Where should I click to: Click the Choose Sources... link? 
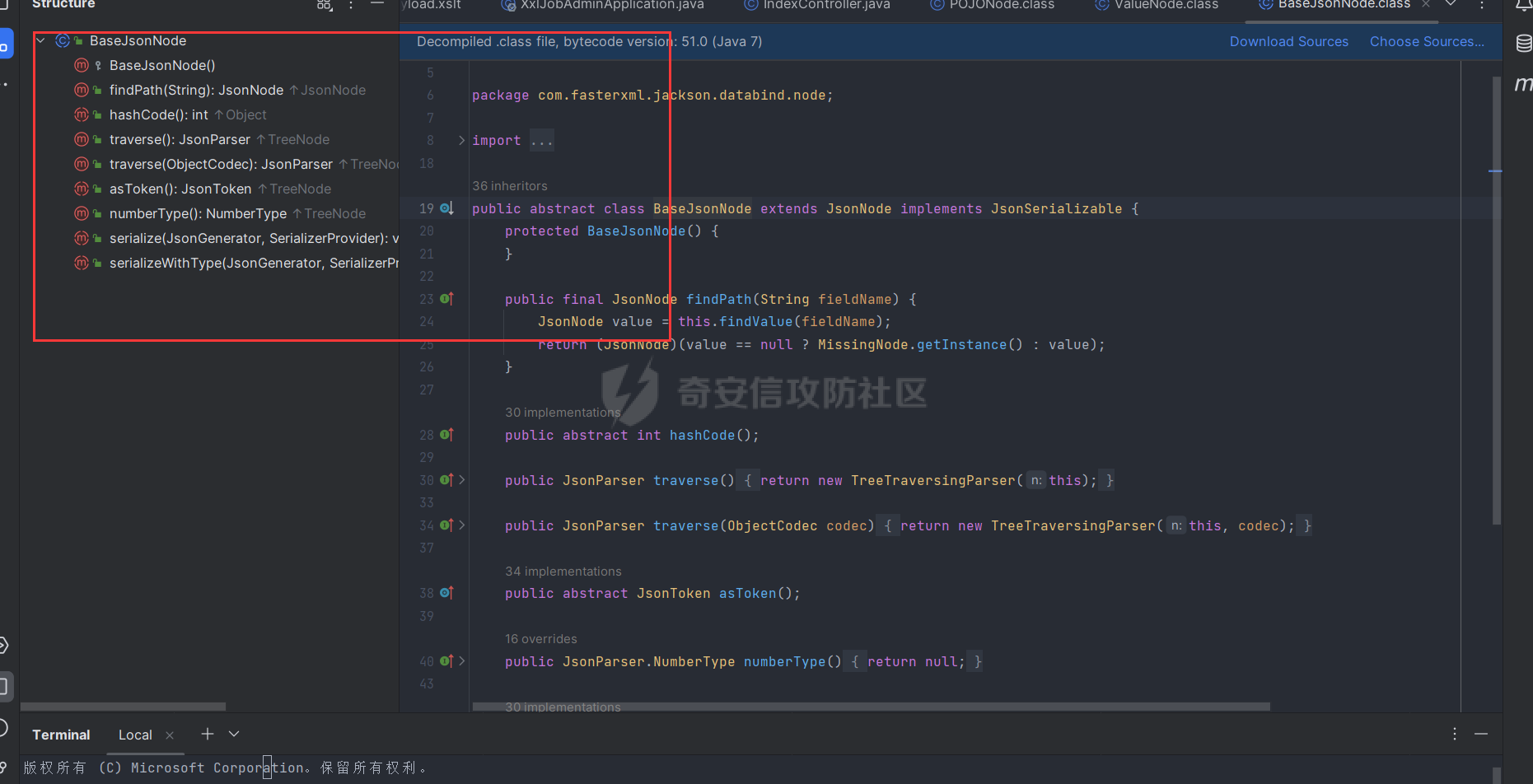click(1426, 41)
